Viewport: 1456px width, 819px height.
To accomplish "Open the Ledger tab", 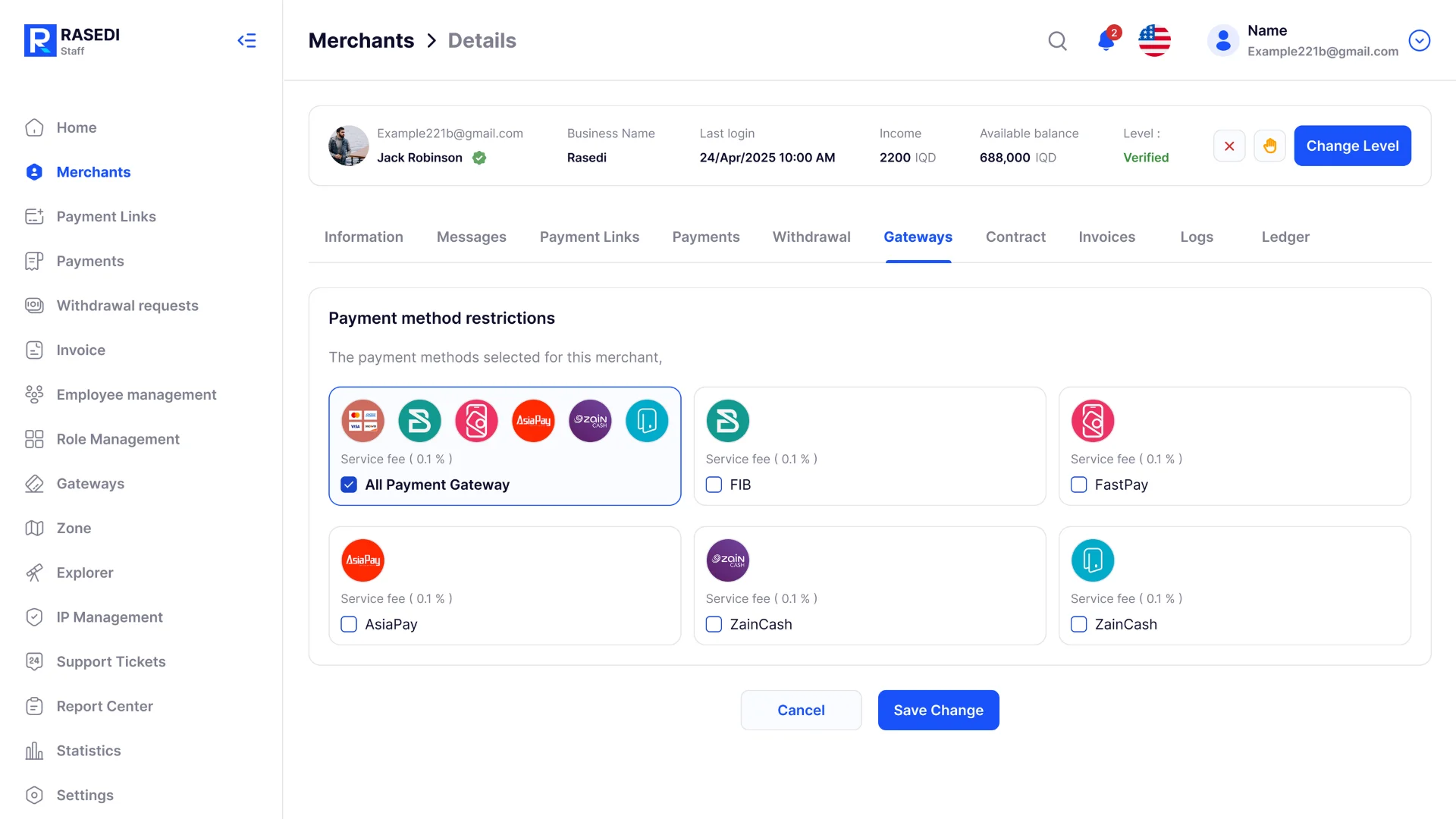I will [1285, 237].
